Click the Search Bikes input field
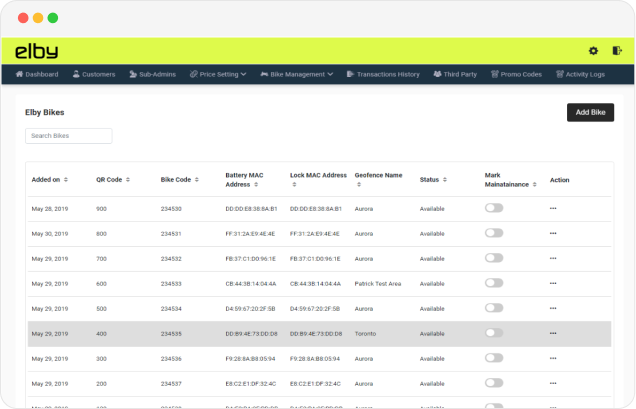636x409 pixels. pos(69,135)
